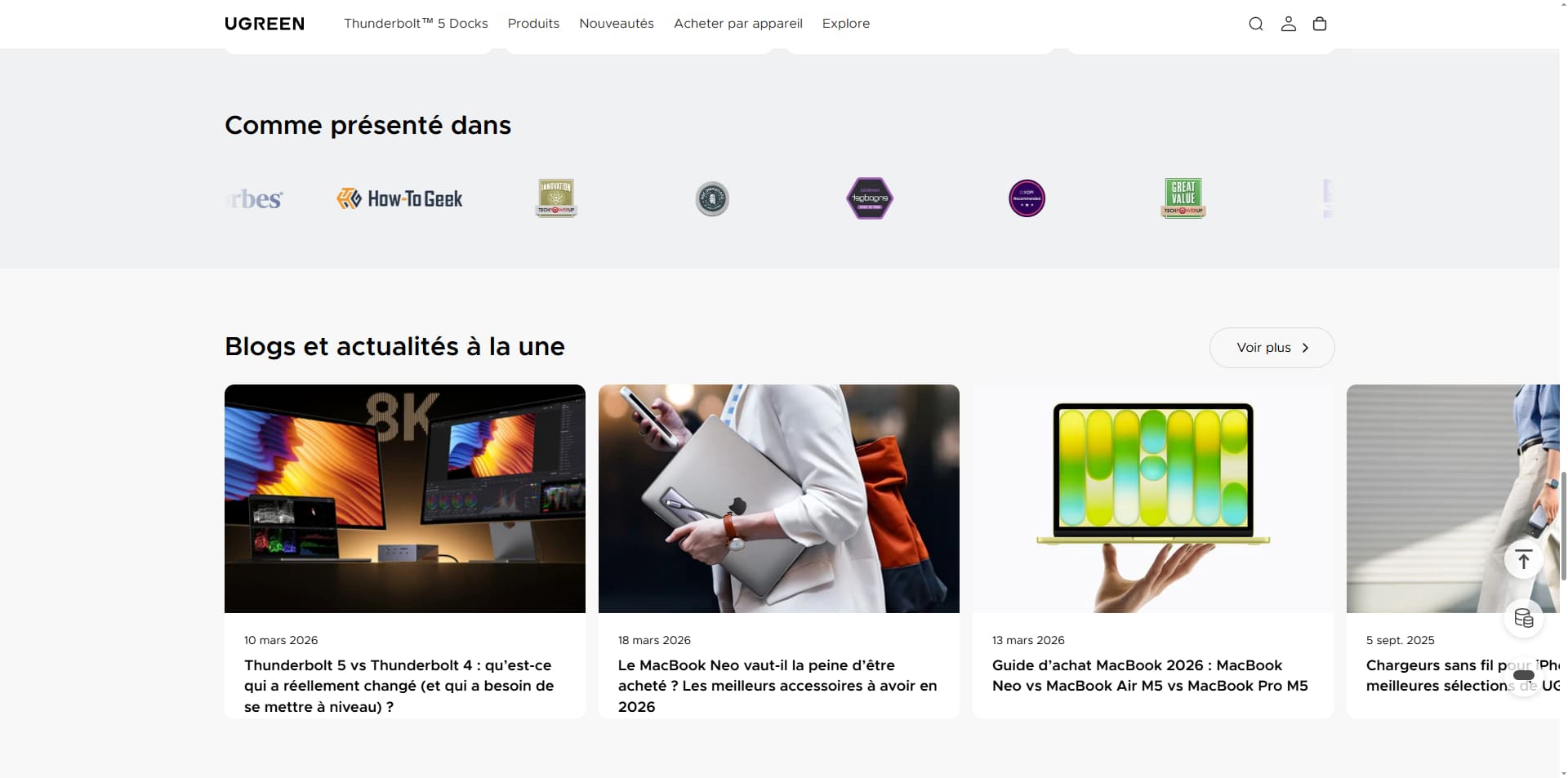1568x778 pixels.
Task: Click the partially visible Forbes logo
Action: coord(255,198)
